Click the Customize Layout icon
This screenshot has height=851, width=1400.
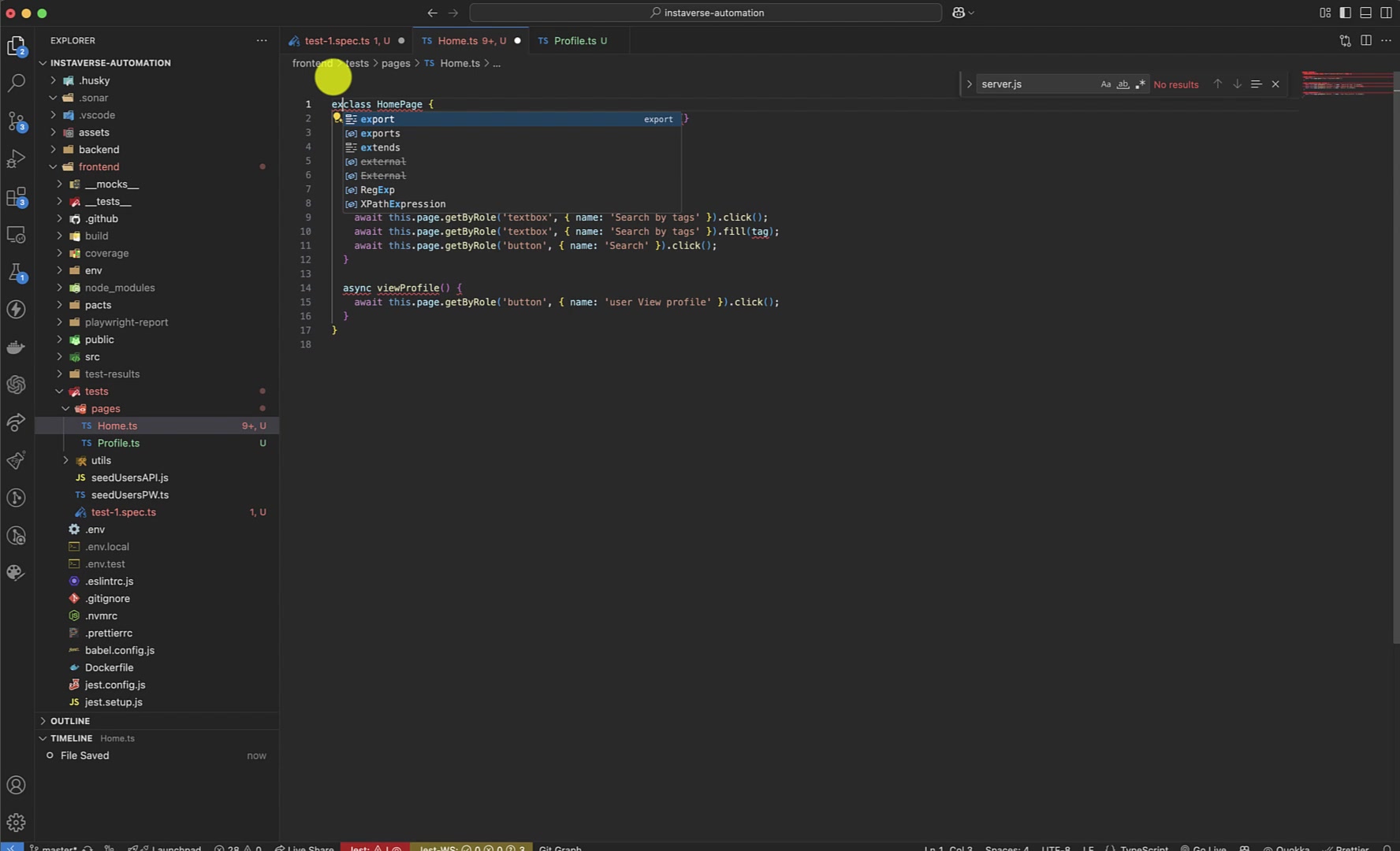[x=1325, y=13]
